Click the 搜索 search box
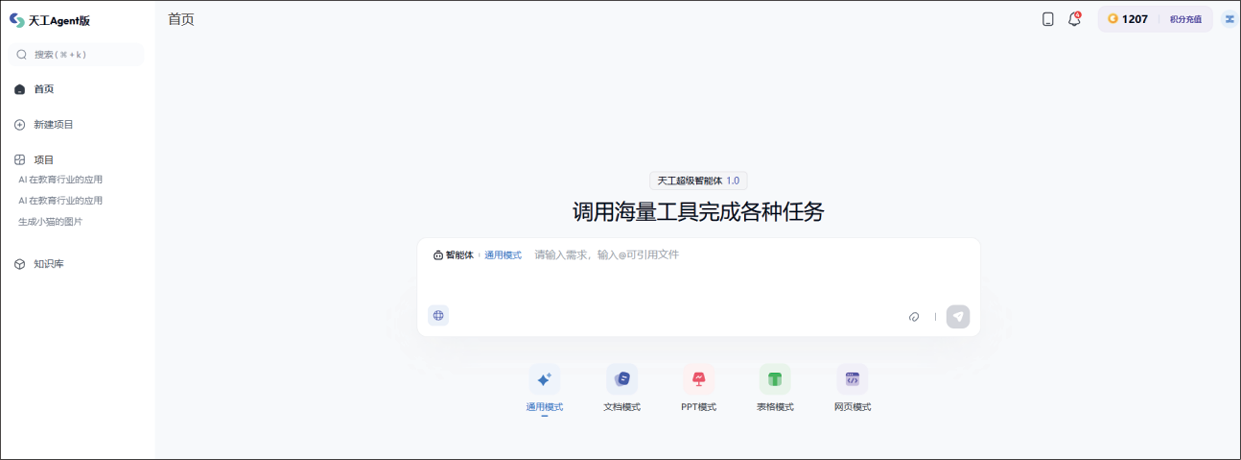Viewport: 1241px width, 460px height. [76, 55]
